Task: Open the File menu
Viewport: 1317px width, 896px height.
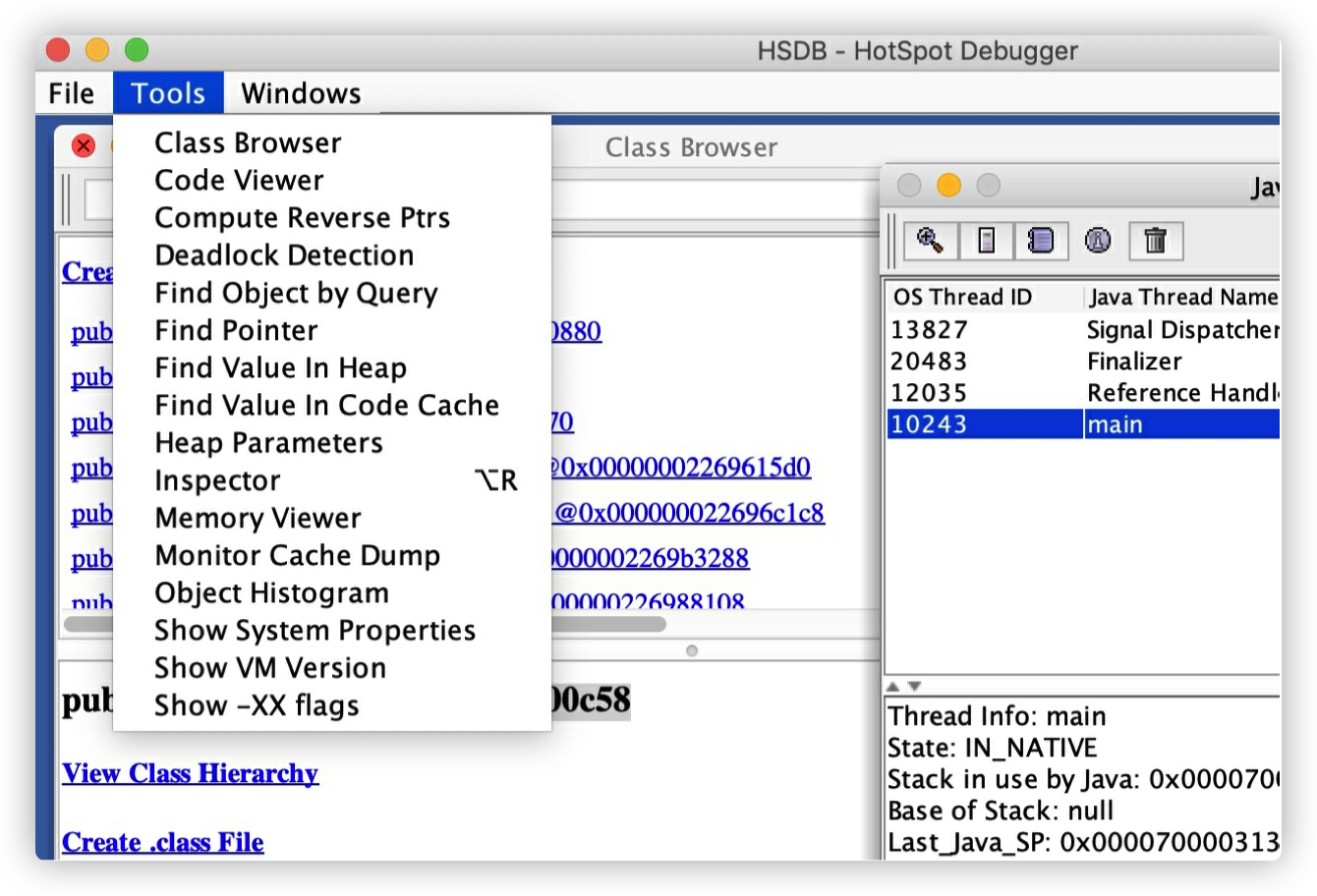Action: (x=72, y=93)
